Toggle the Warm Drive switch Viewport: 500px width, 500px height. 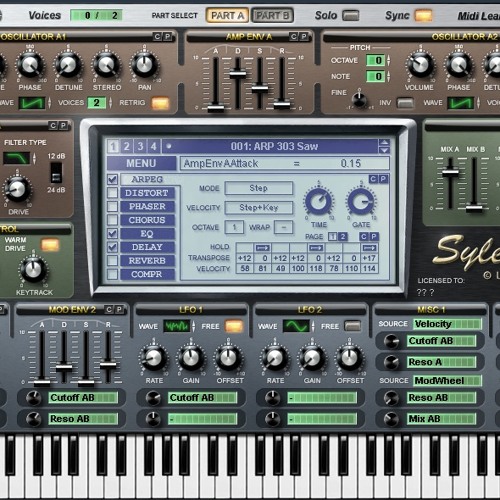tap(50, 245)
